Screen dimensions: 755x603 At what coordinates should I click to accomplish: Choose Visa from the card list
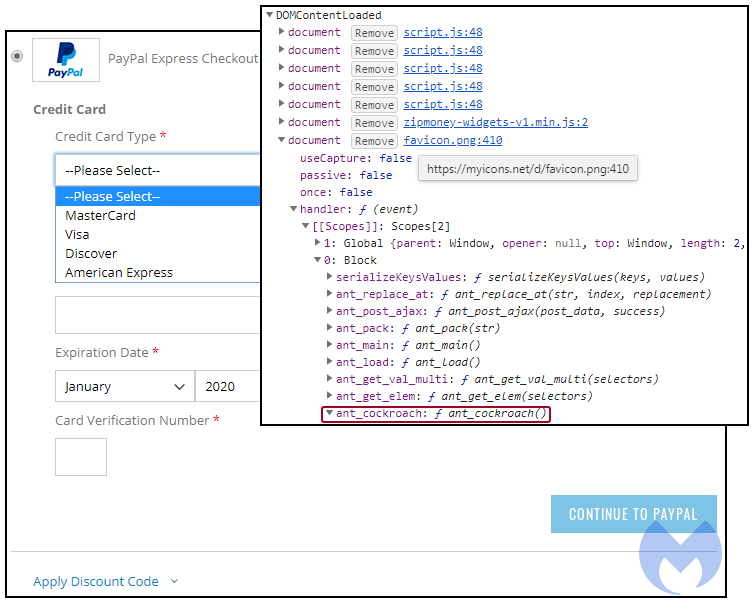[x=77, y=234]
